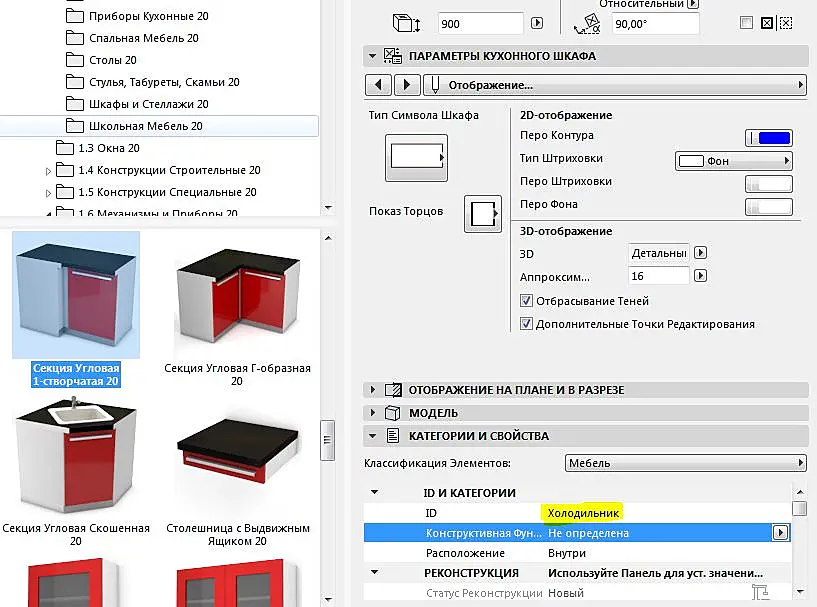
Task: Click the elevation height arrow next to 900
Action: (537, 23)
